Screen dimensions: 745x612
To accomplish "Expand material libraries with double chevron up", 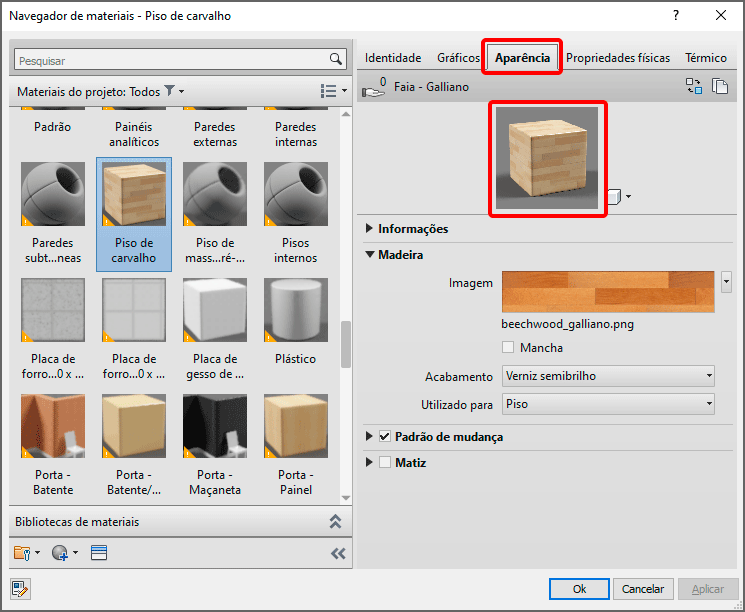I will coord(335,521).
